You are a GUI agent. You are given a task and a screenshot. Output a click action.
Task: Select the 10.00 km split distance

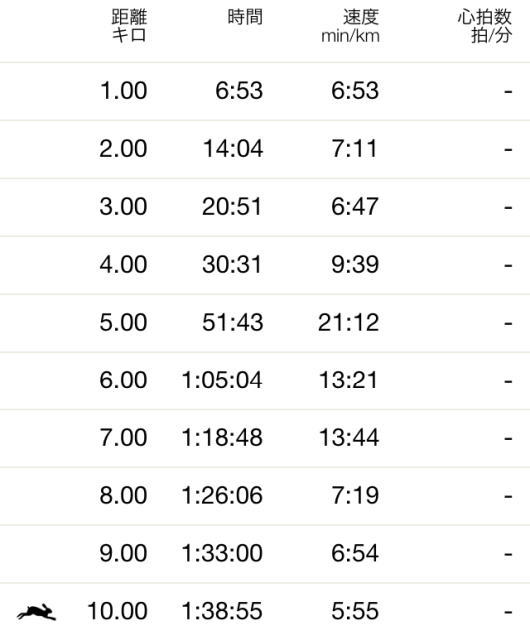117,611
